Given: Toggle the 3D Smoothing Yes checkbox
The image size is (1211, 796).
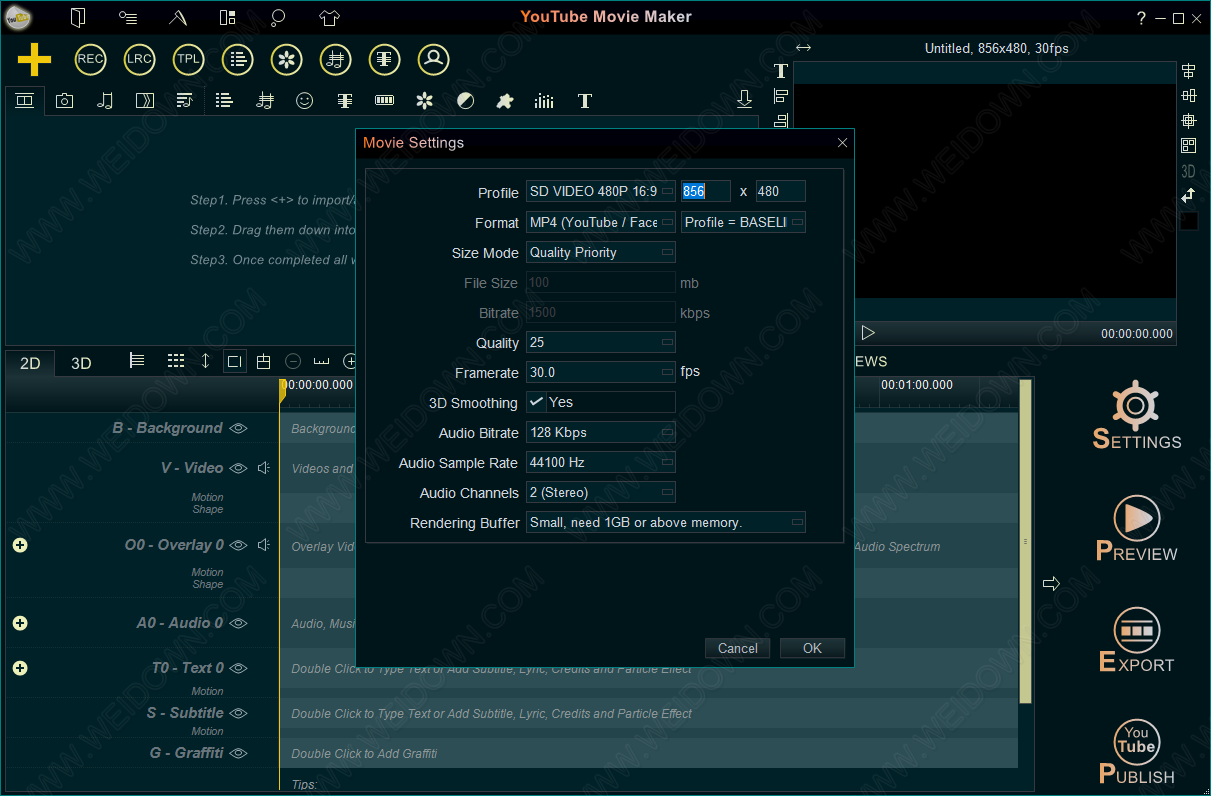Looking at the screenshot, I should click(x=537, y=402).
